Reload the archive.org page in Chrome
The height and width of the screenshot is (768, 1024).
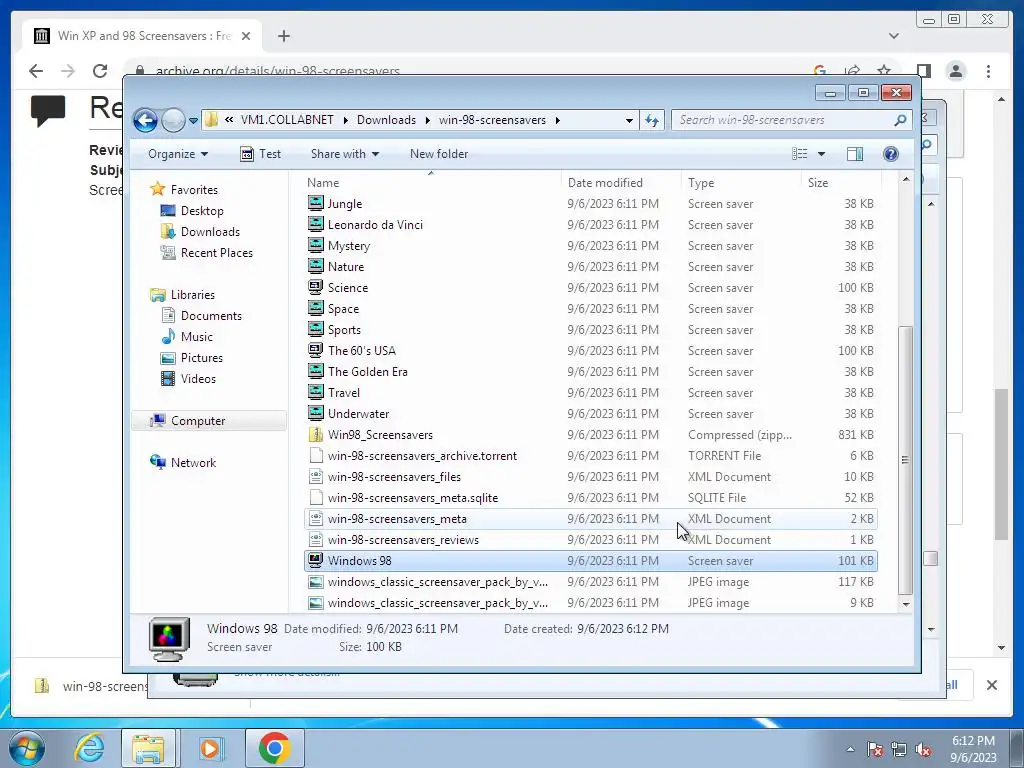pos(100,71)
